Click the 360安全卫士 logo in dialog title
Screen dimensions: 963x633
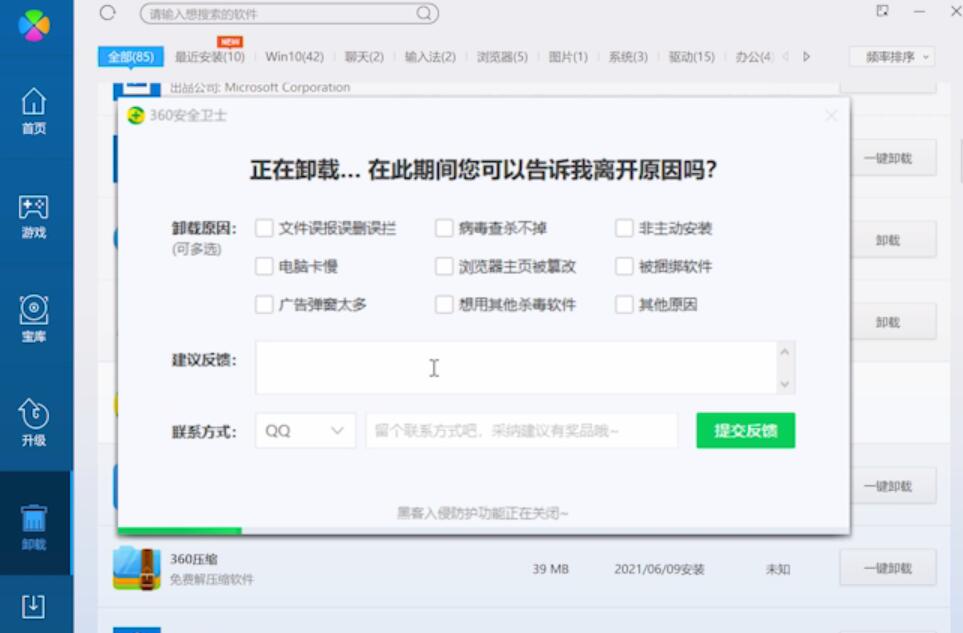click(135, 115)
